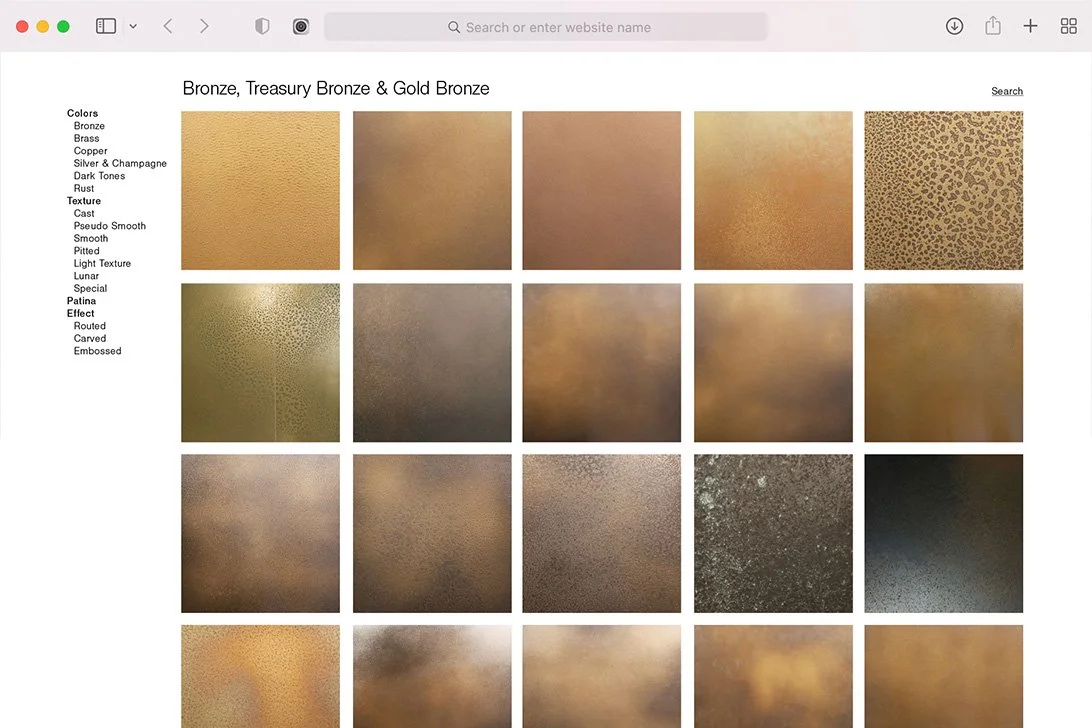
Task: Choose Dark Tones filter
Action: (100, 176)
